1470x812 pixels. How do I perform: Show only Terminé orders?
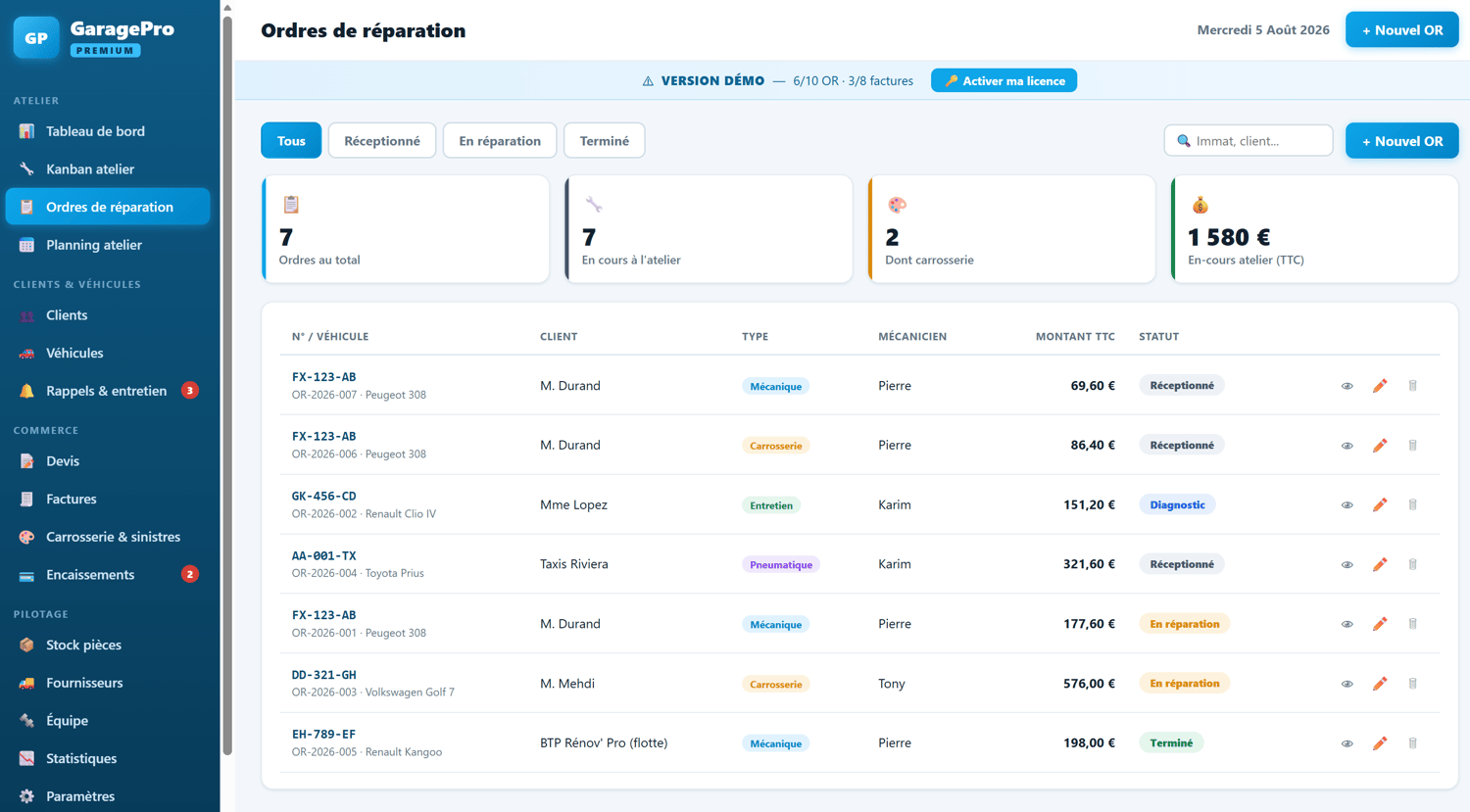(x=605, y=141)
